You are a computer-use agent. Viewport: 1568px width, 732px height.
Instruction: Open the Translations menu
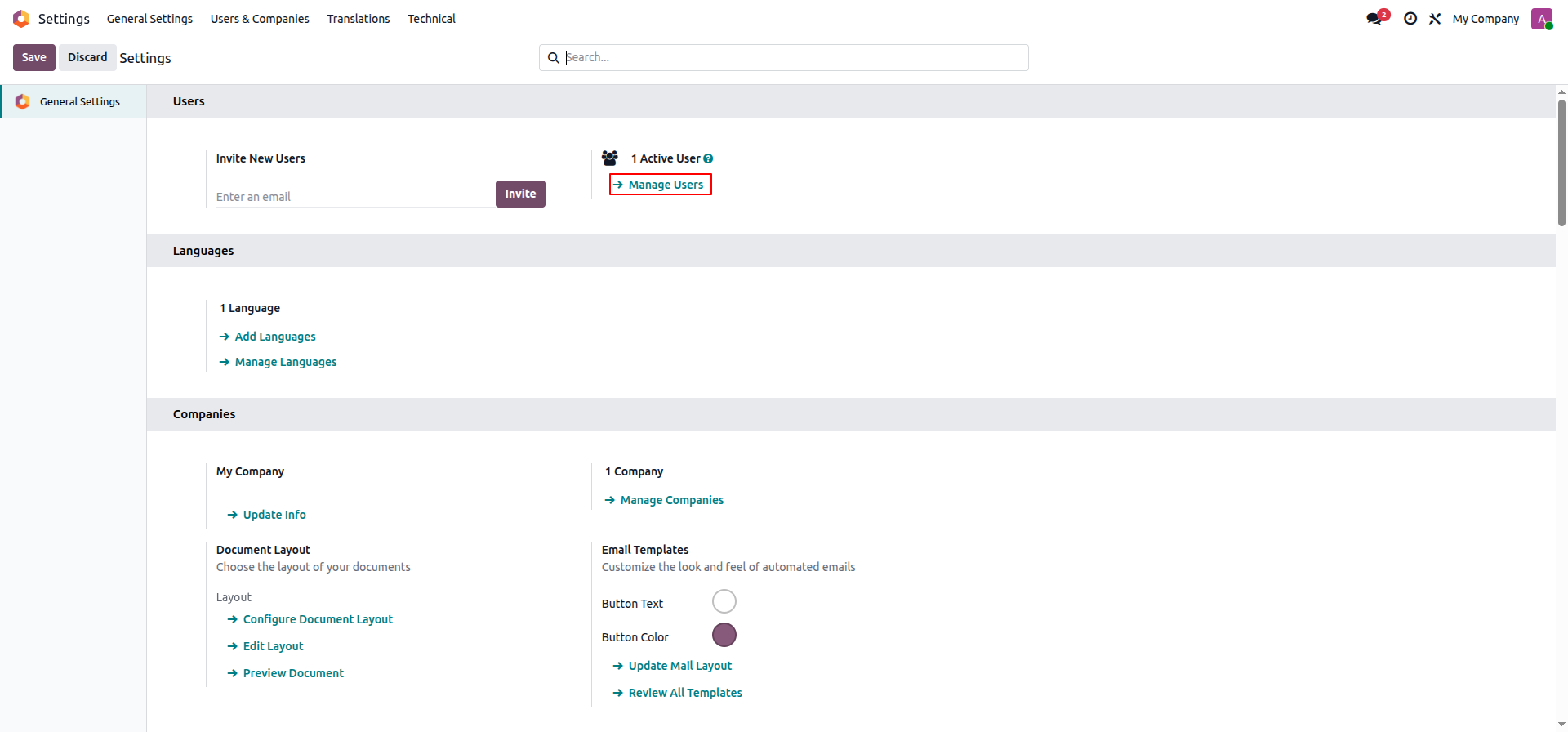(x=359, y=19)
